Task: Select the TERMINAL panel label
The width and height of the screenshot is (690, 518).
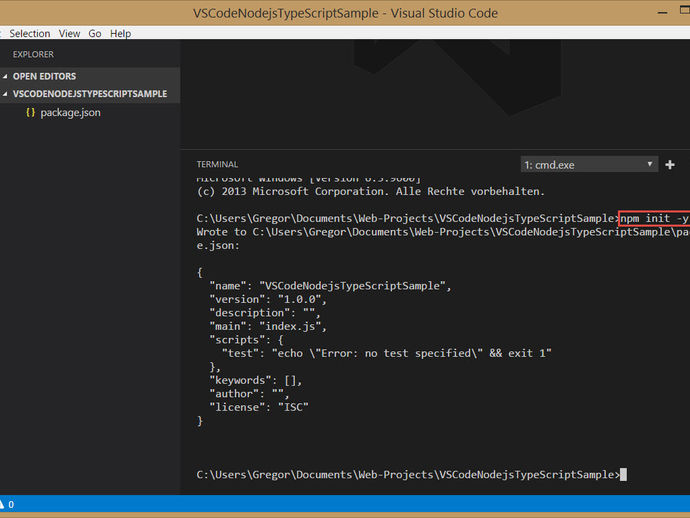Action: click(x=217, y=164)
